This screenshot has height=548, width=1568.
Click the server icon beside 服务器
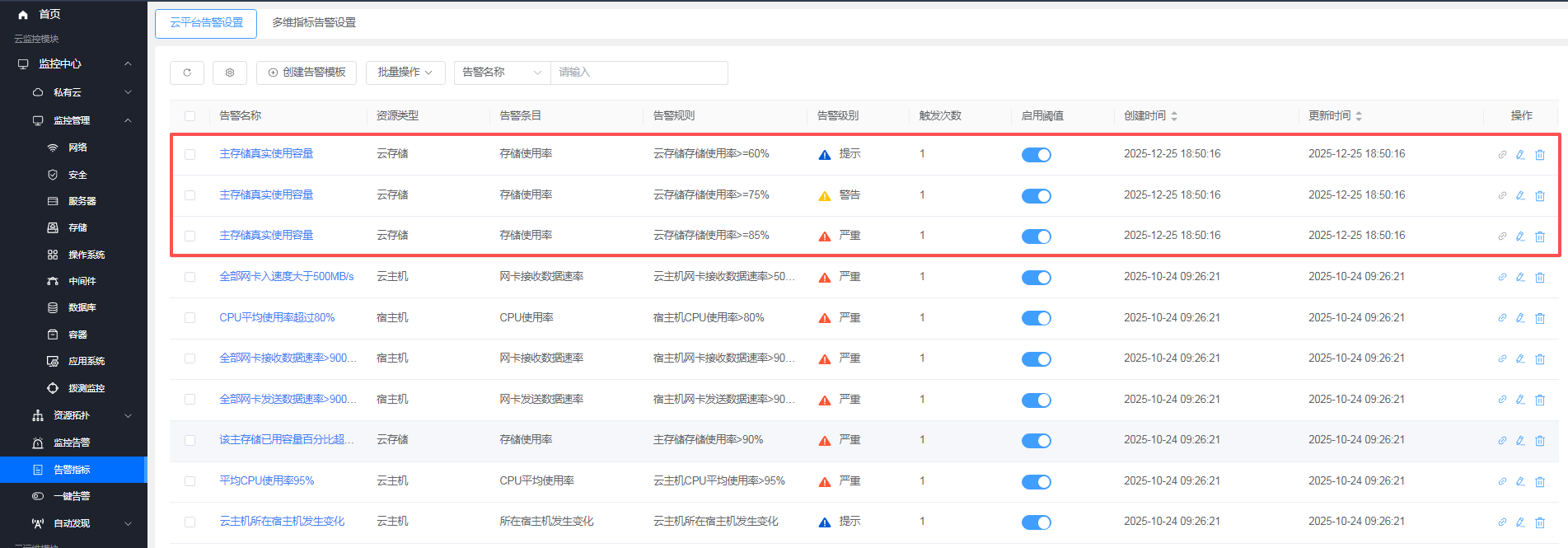pyautogui.click(x=53, y=201)
